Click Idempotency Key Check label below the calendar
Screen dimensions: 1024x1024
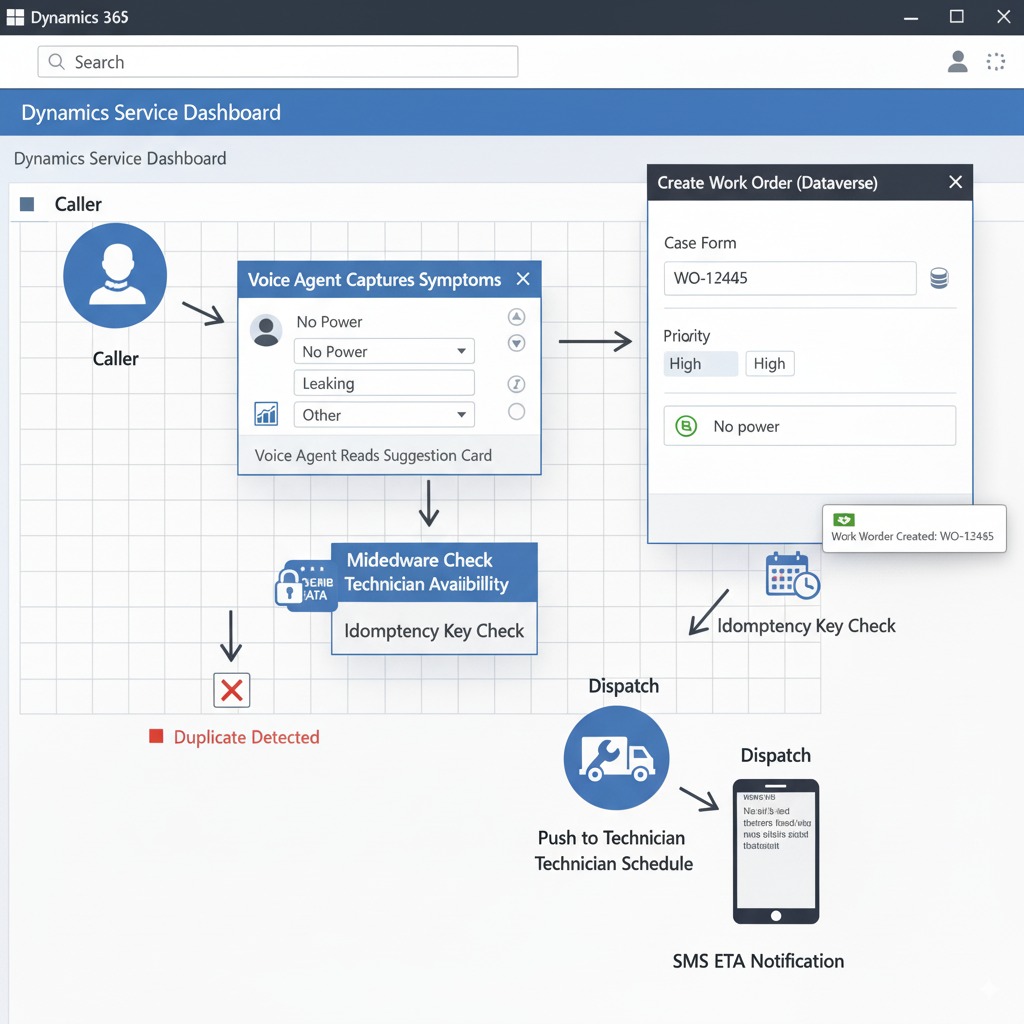806,626
